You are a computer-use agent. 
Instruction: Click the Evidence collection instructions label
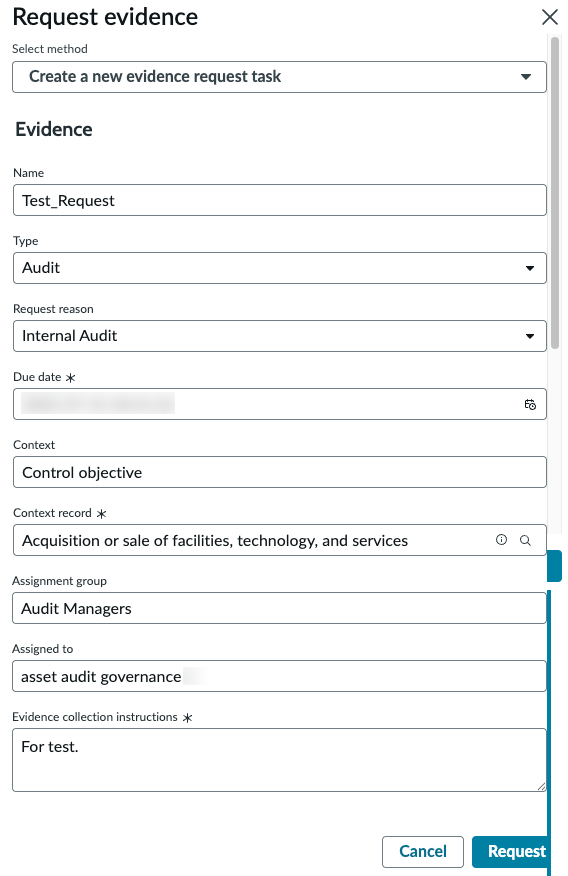click(x=95, y=717)
